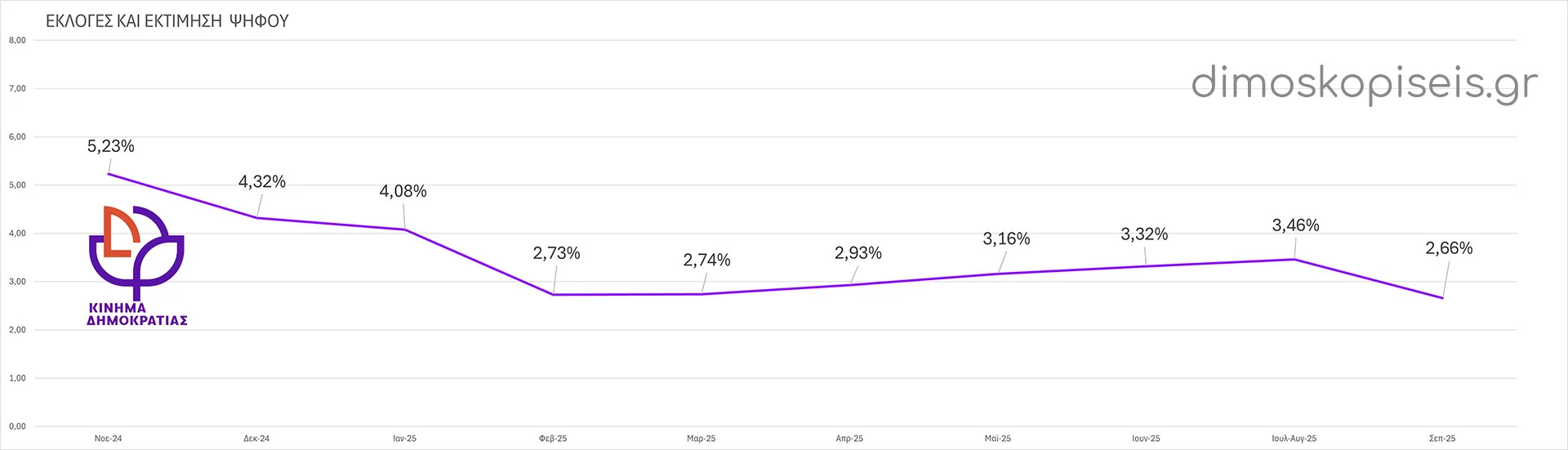The height and width of the screenshot is (450, 1568).
Task: Click the 4,32% data label
Action: coord(262,181)
